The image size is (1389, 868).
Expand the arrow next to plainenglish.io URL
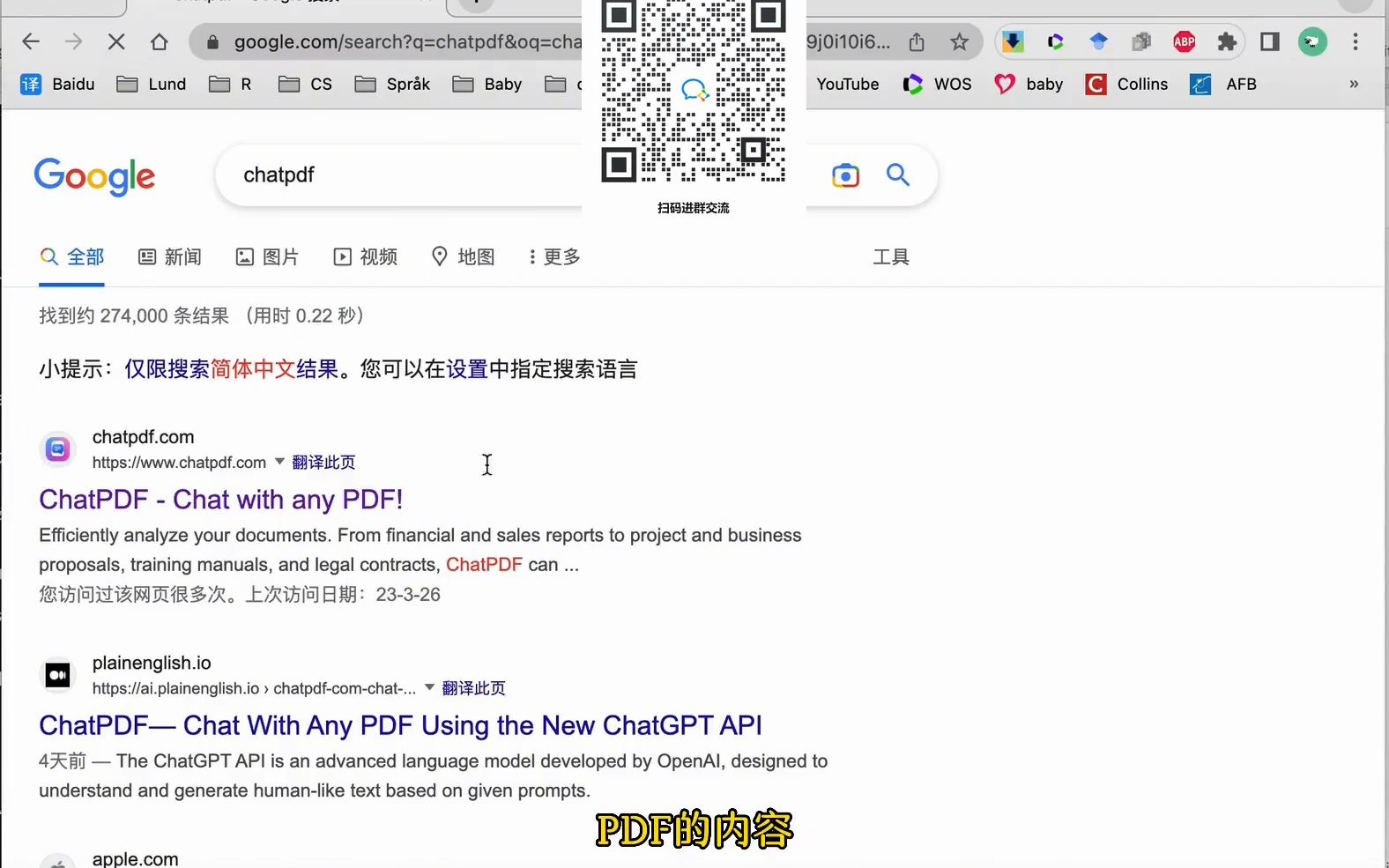click(429, 686)
